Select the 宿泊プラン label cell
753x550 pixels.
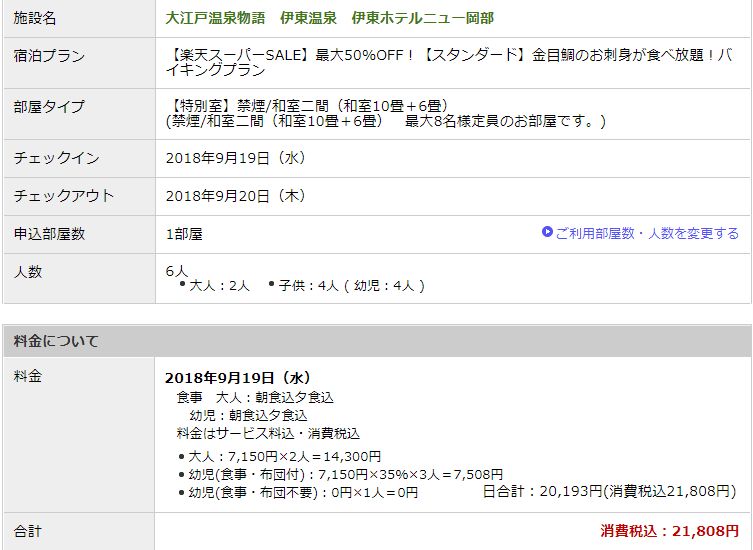coord(79,63)
